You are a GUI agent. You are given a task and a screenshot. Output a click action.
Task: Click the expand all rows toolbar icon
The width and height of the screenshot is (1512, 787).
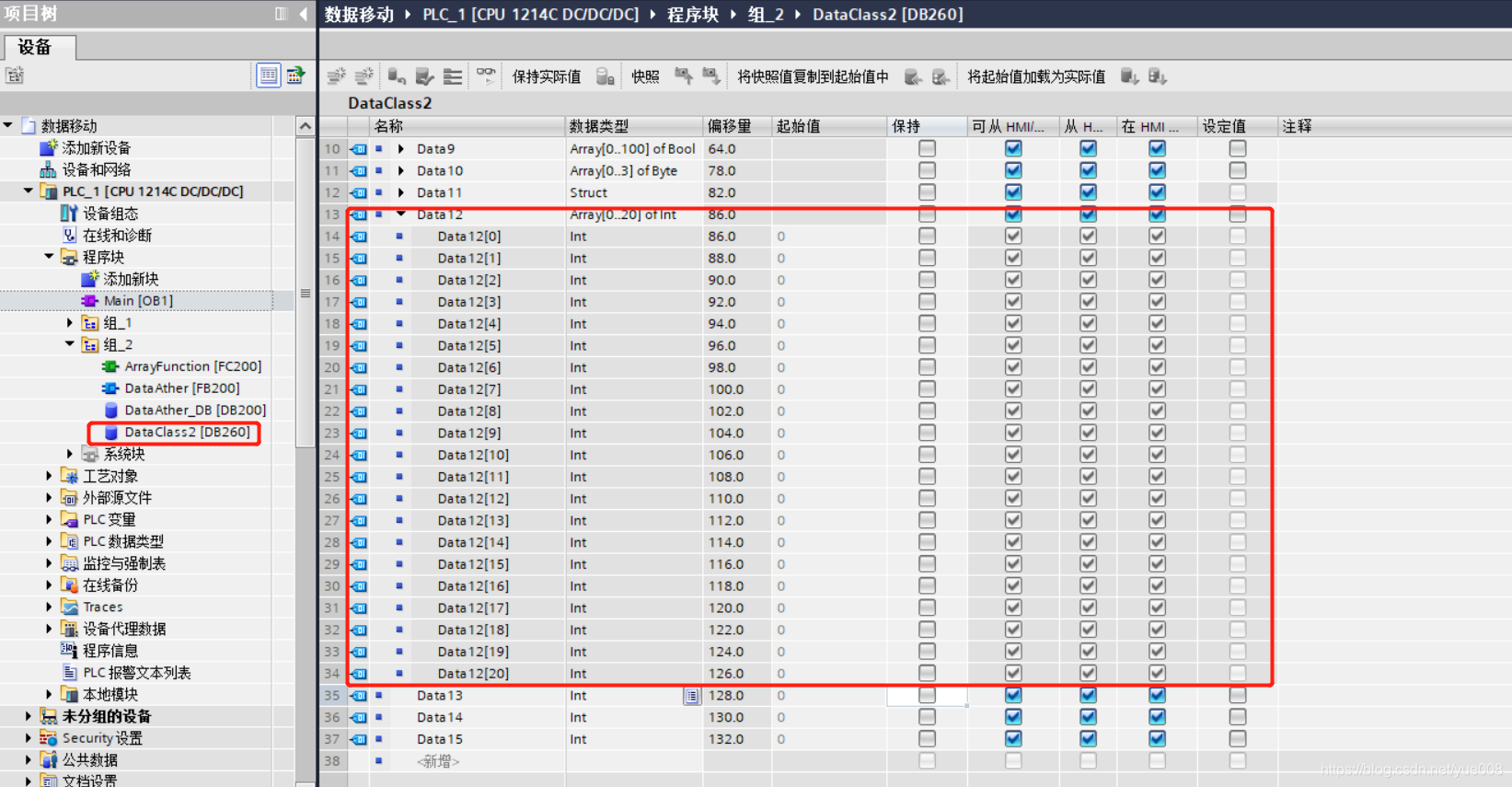click(453, 76)
